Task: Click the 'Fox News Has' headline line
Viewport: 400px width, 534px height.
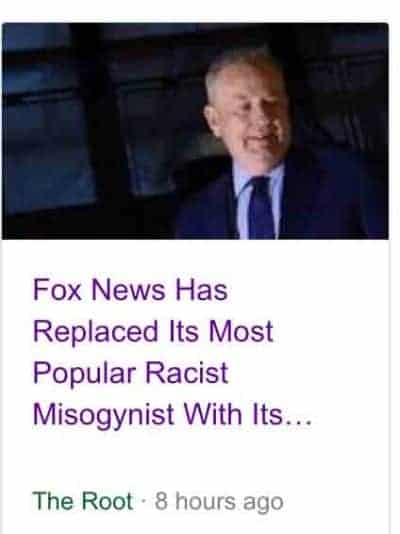Action: click(130, 290)
